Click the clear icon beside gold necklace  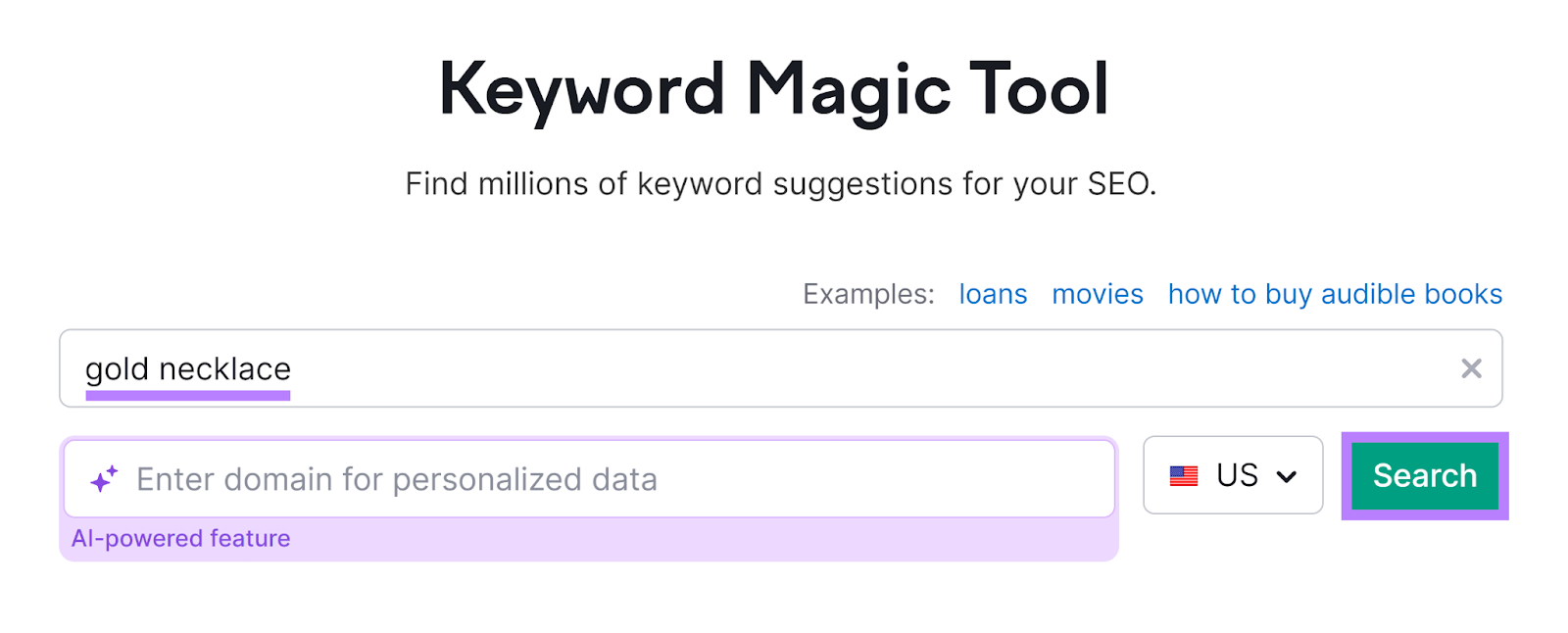[x=1470, y=368]
